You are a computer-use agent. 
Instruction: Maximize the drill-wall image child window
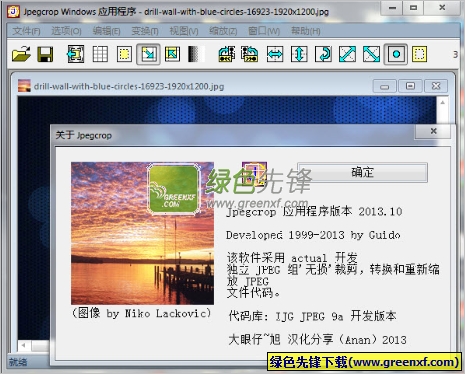[x=410, y=86]
